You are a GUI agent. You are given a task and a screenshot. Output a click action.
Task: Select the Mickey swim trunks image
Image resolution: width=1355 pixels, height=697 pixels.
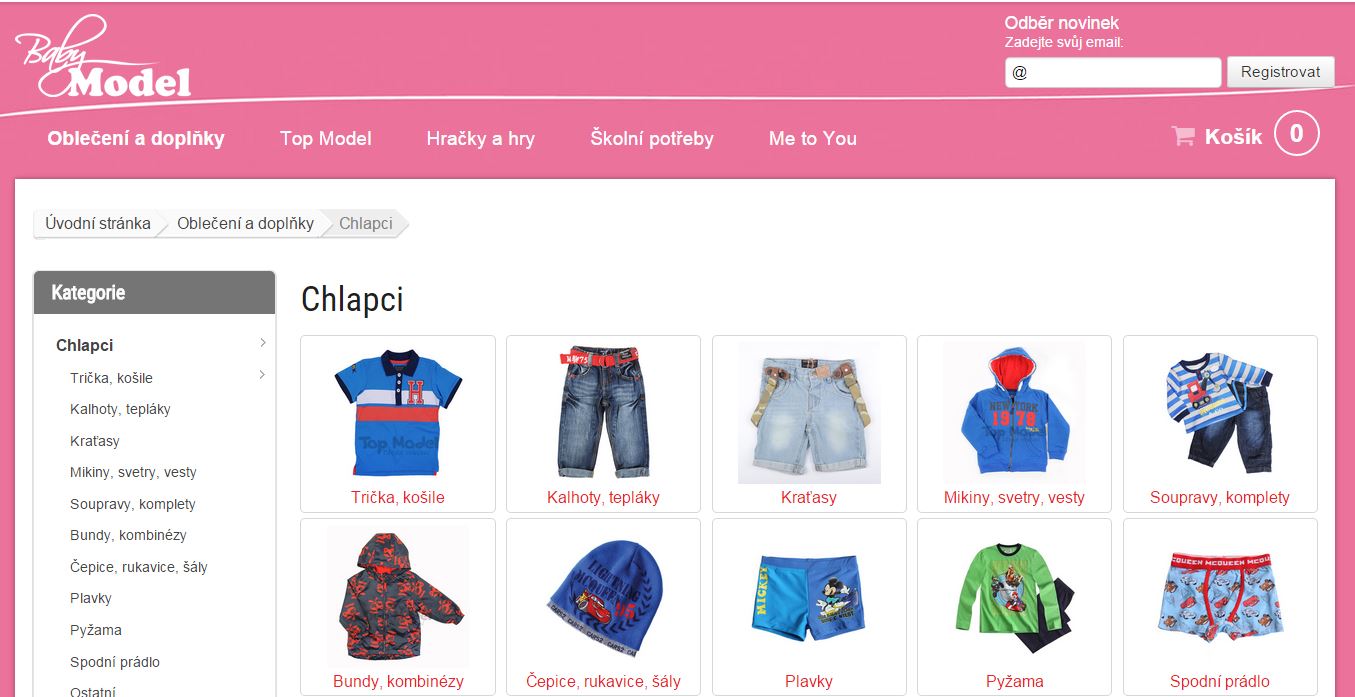809,597
